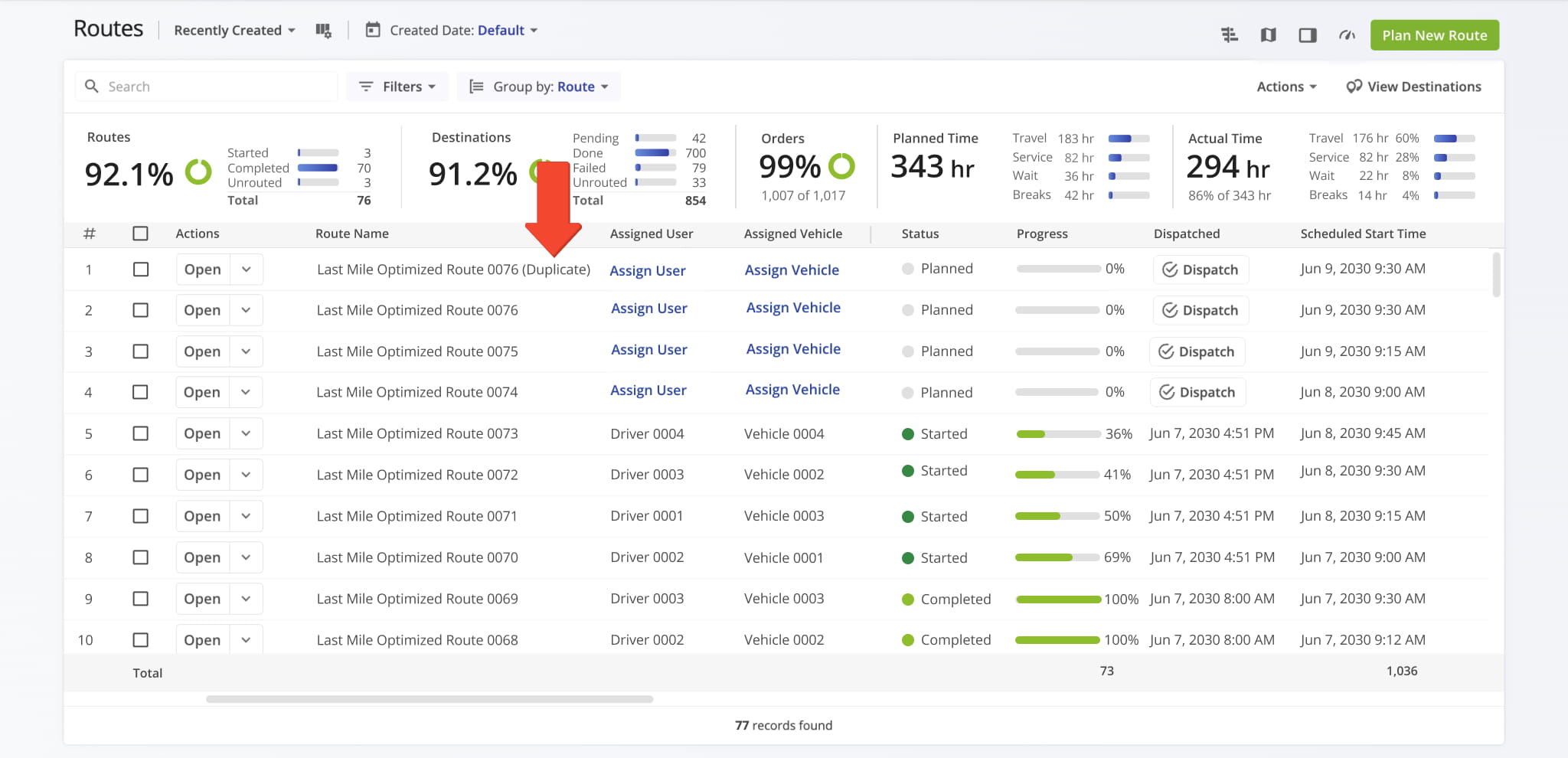Open the Actions menu
Screen dimensions: 1568x758
pyautogui.click(x=1286, y=87)
